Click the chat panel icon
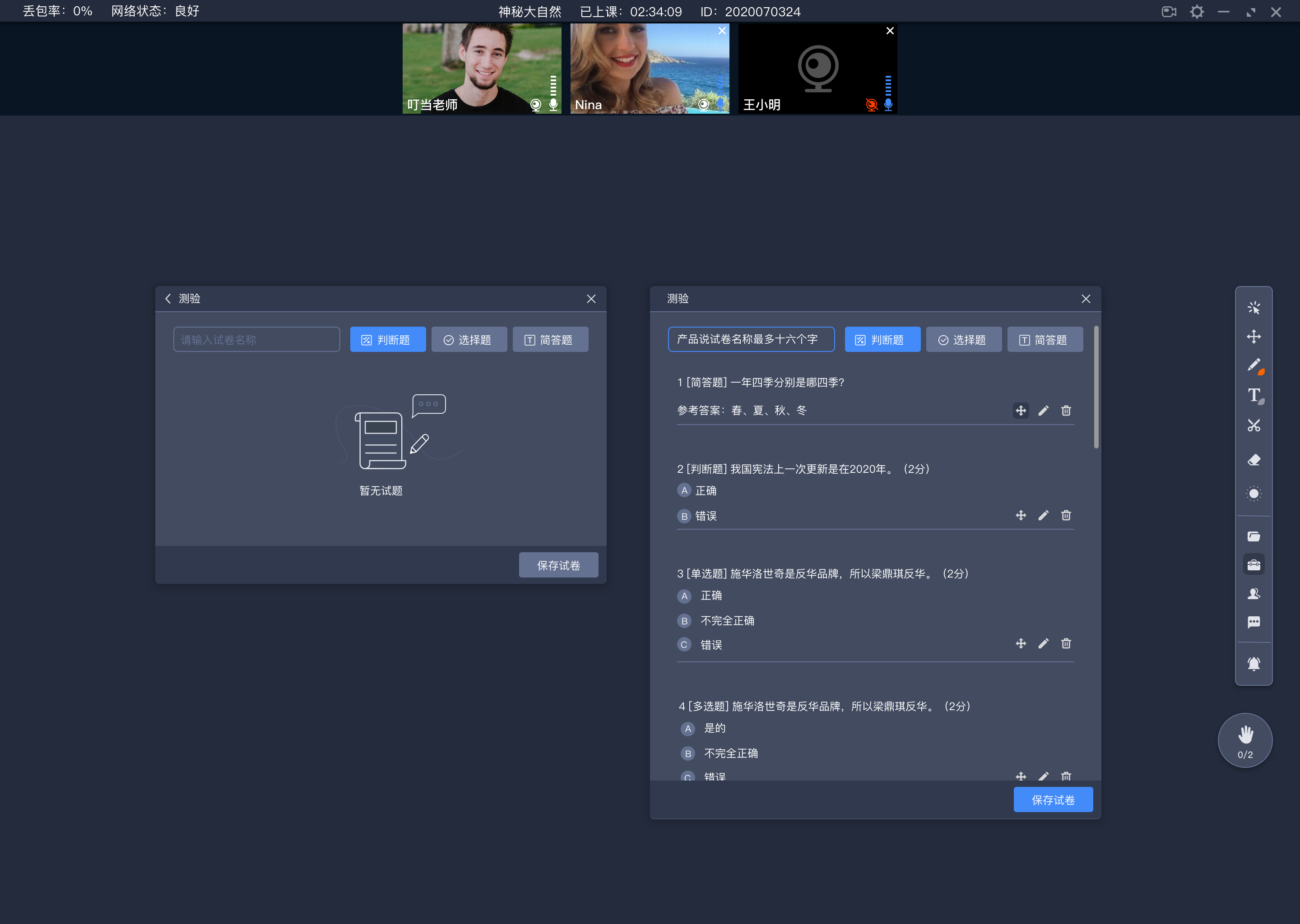The height and width of the screenshot is (924, 1300). click(1254, 624)
